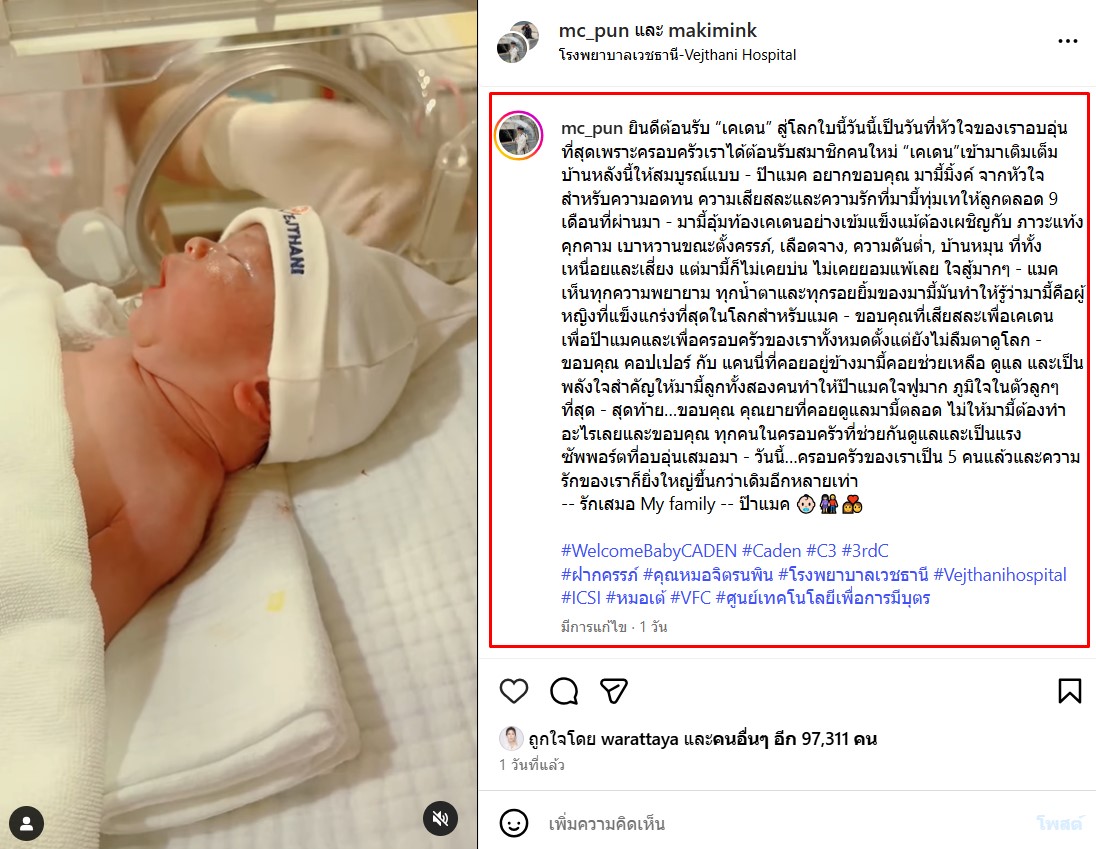Open the #ICSI hashtag
The width and height of the screenshot is (1096, 849).
click(581, 598)
